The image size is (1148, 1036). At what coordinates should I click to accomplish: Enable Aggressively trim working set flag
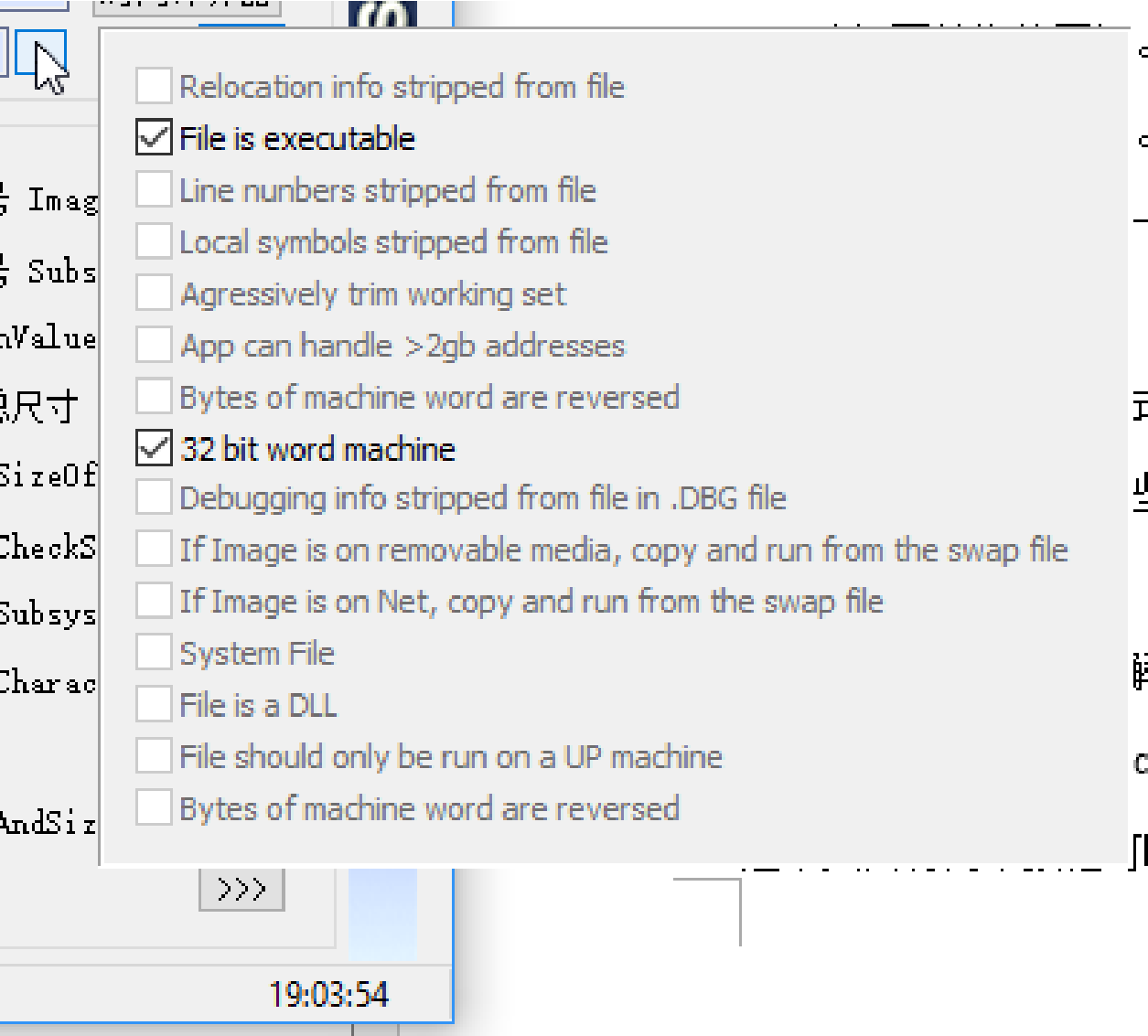(x=154, y=294)
